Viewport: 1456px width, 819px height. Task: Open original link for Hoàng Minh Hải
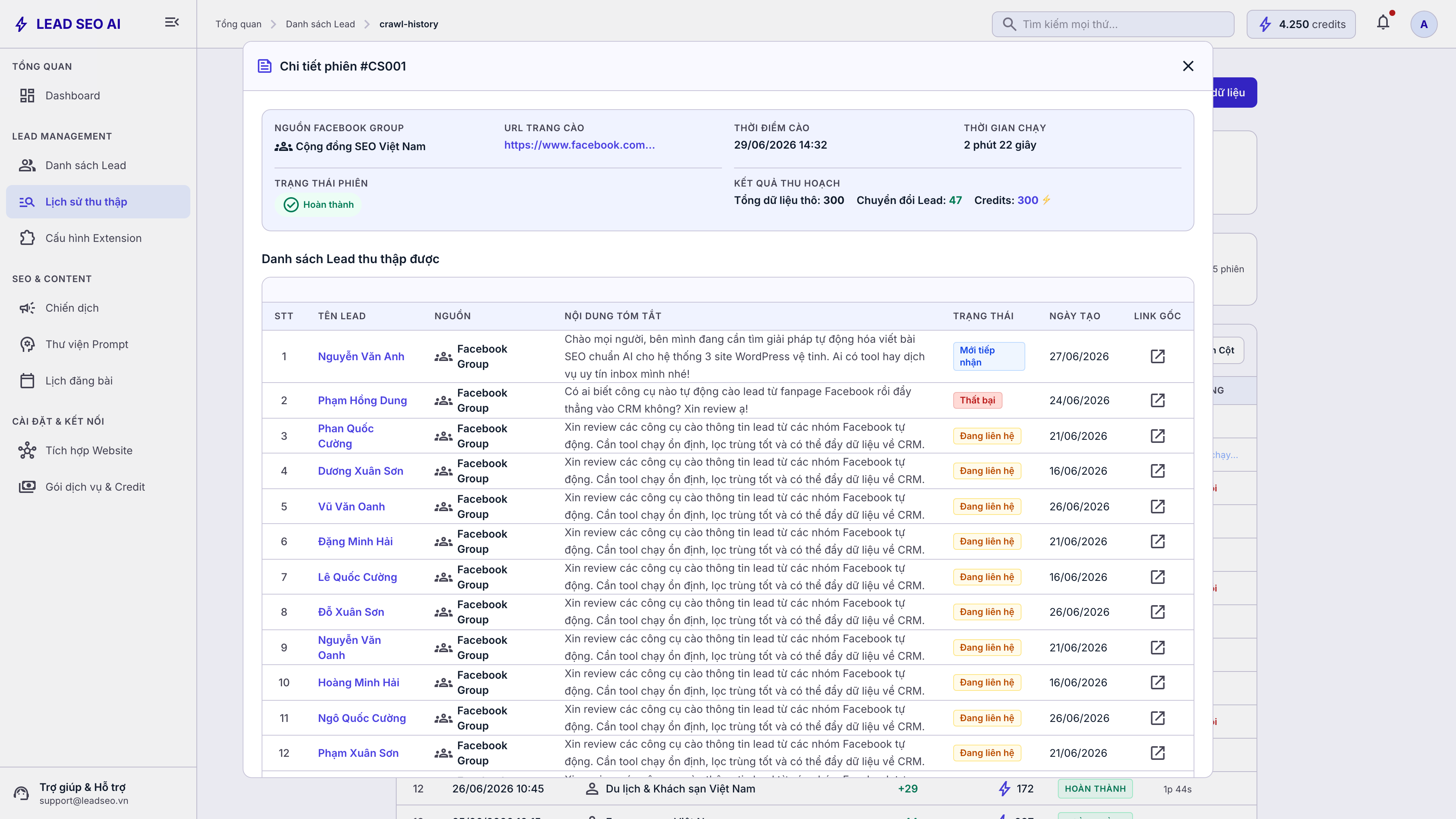1158,683
